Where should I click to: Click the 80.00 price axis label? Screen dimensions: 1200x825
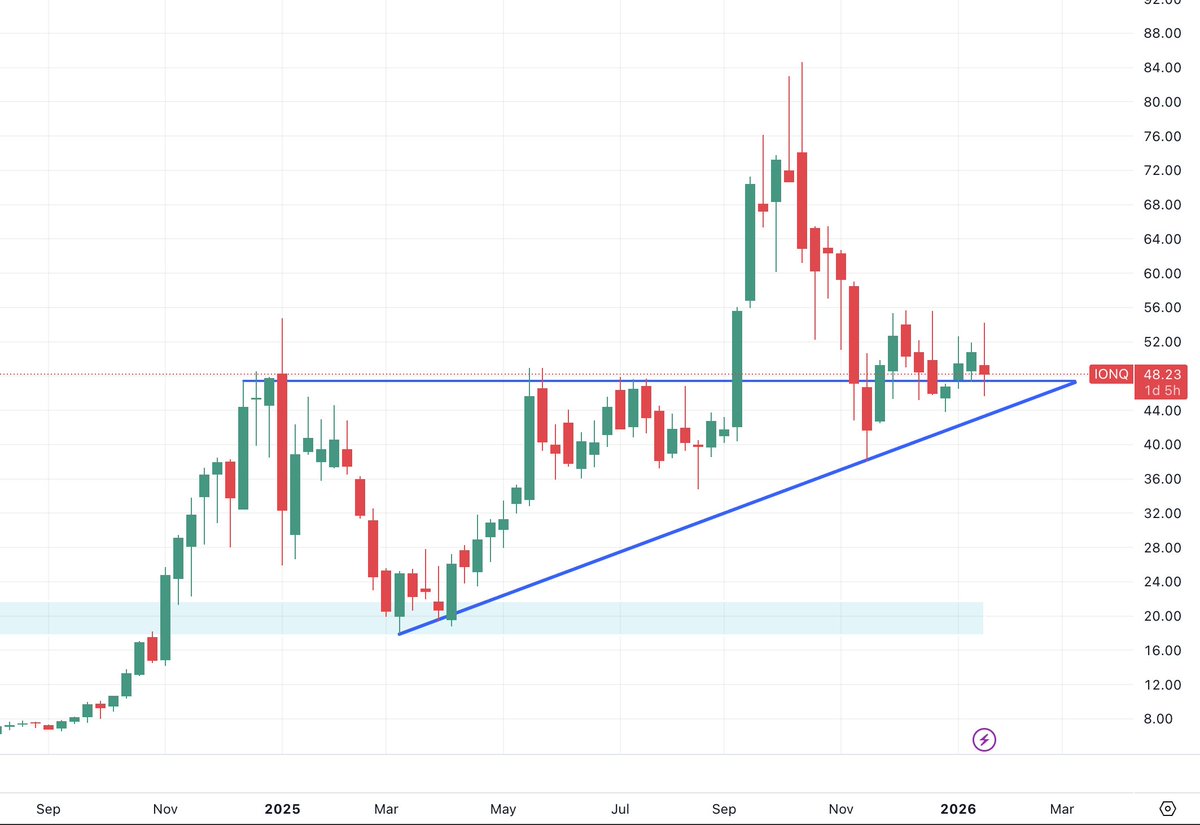point(1162,102)
